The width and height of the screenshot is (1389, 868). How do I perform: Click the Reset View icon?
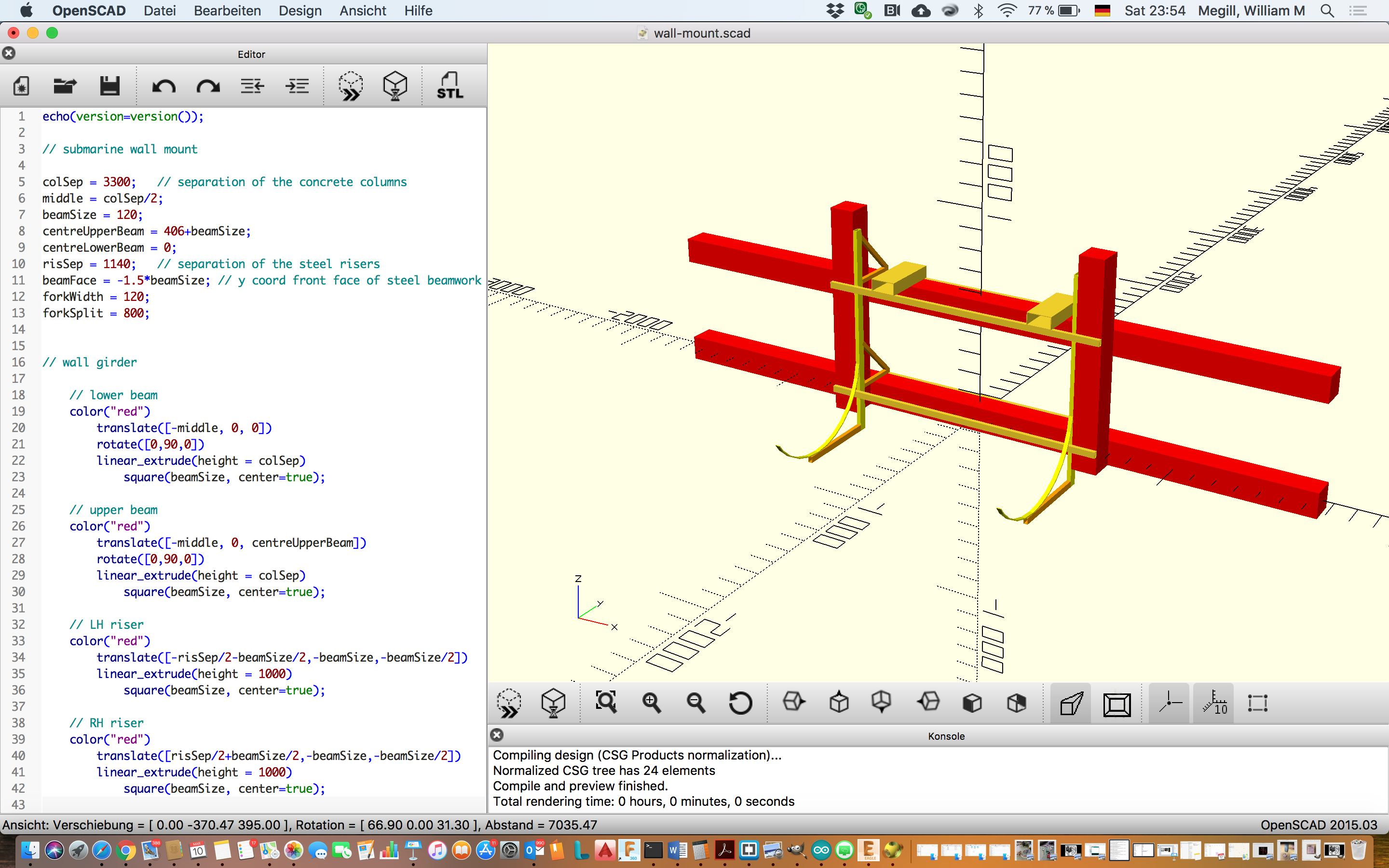(740, 702)
